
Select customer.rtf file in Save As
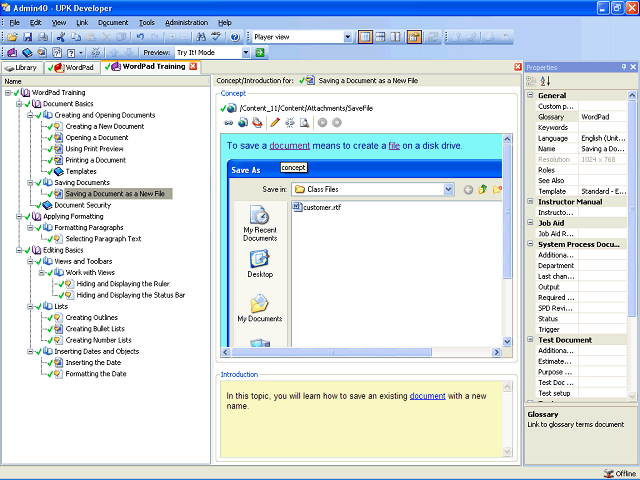[317, 207]
